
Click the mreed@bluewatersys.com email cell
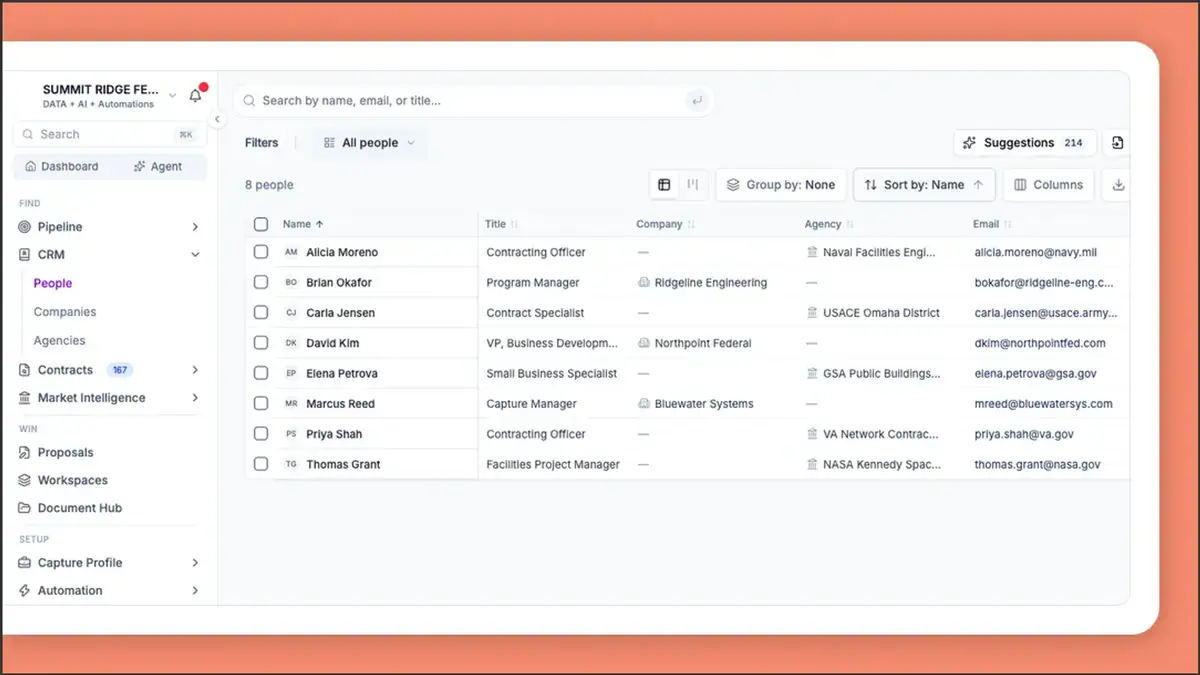1044,404
